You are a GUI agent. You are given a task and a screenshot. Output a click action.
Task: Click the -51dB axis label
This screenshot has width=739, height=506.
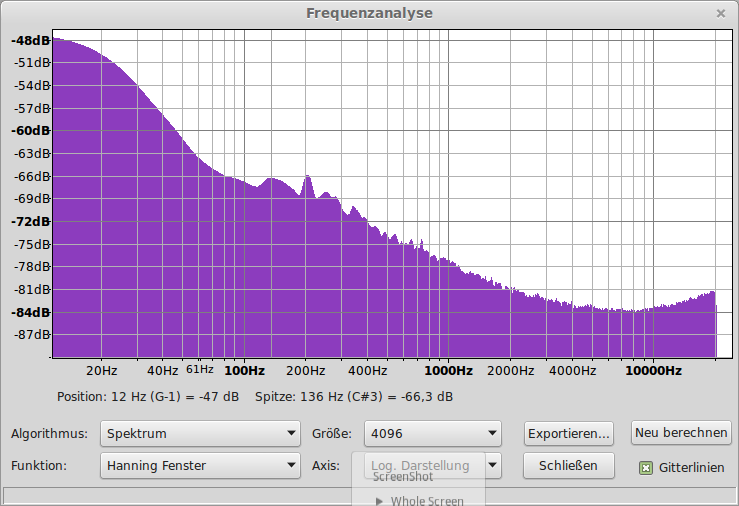point(32,63)
